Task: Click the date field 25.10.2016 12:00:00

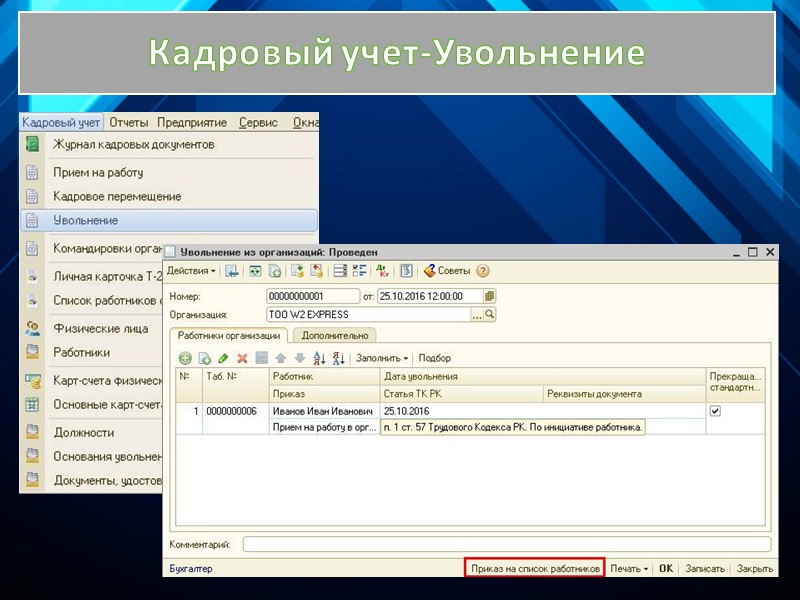Action: [430, 296]
